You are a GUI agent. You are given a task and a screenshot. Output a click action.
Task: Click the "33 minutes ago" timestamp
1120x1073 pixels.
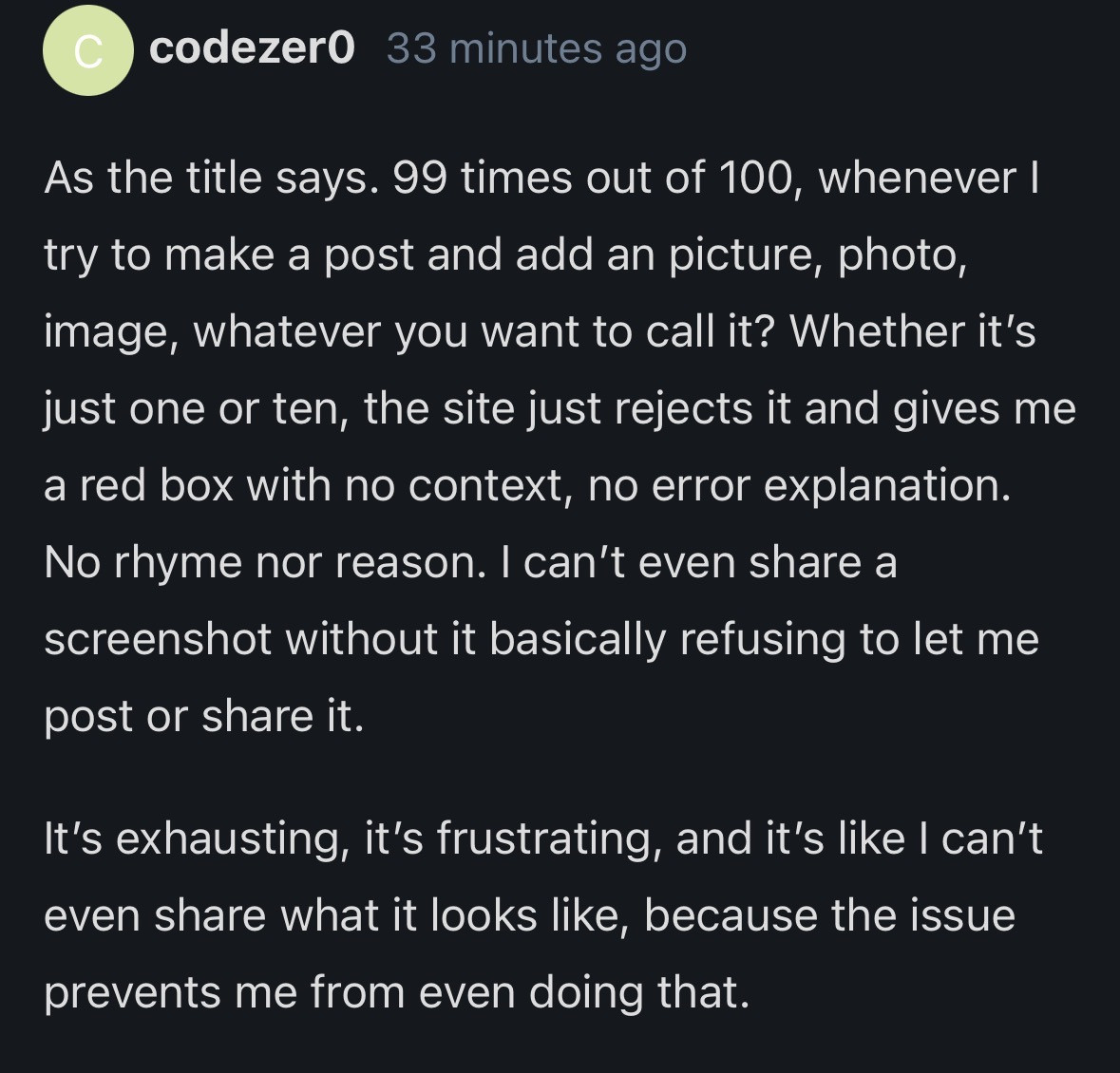coord(537,49)
